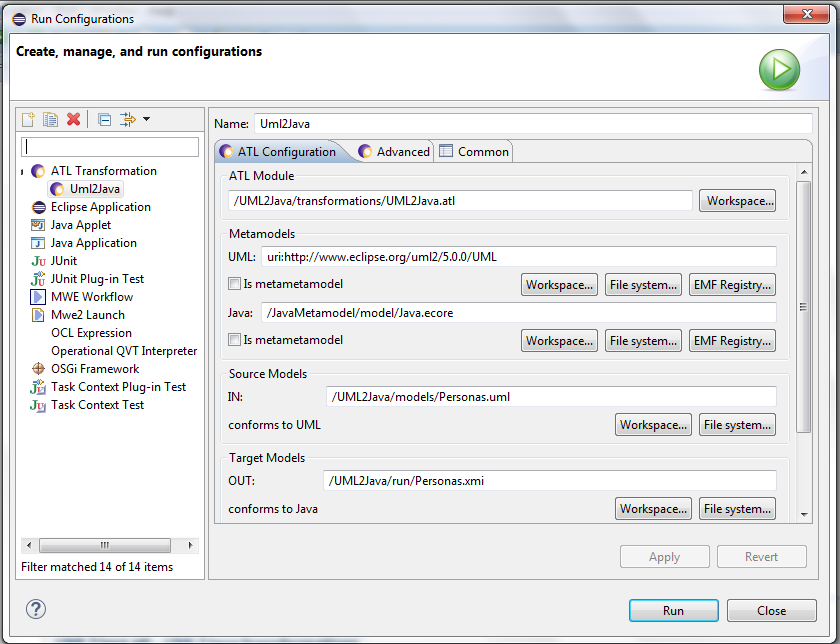This screenshot has width=840, height=644.
Task: Switch to the Advanced tab
Action: click(394, 152)
